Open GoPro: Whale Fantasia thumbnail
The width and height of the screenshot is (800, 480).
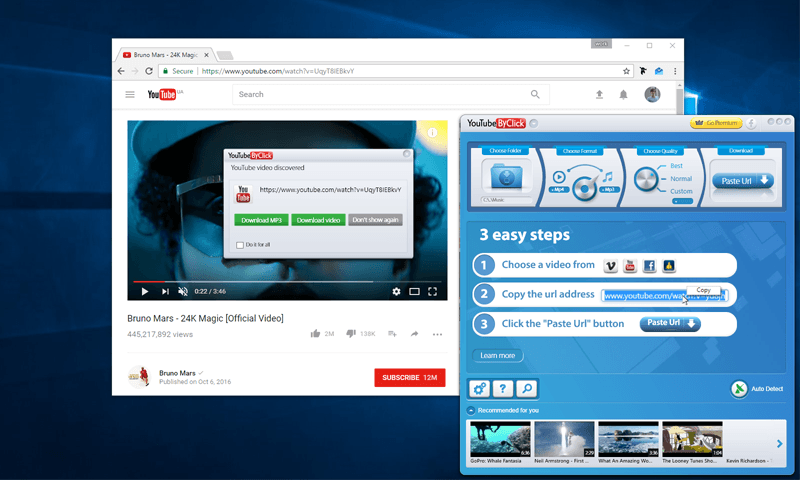click(500, 439)
